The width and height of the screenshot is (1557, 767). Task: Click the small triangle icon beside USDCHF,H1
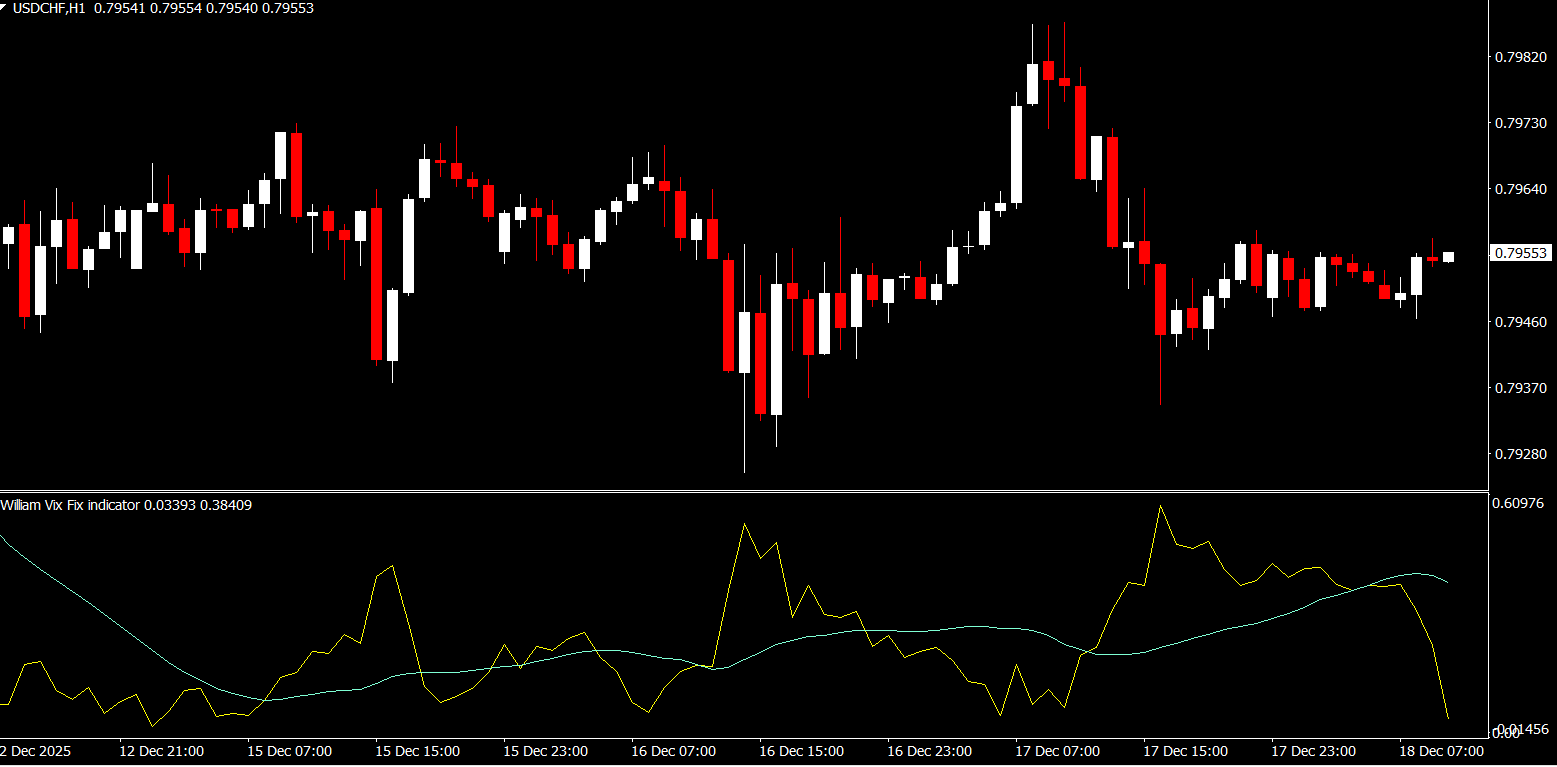(x=5, y=6)
